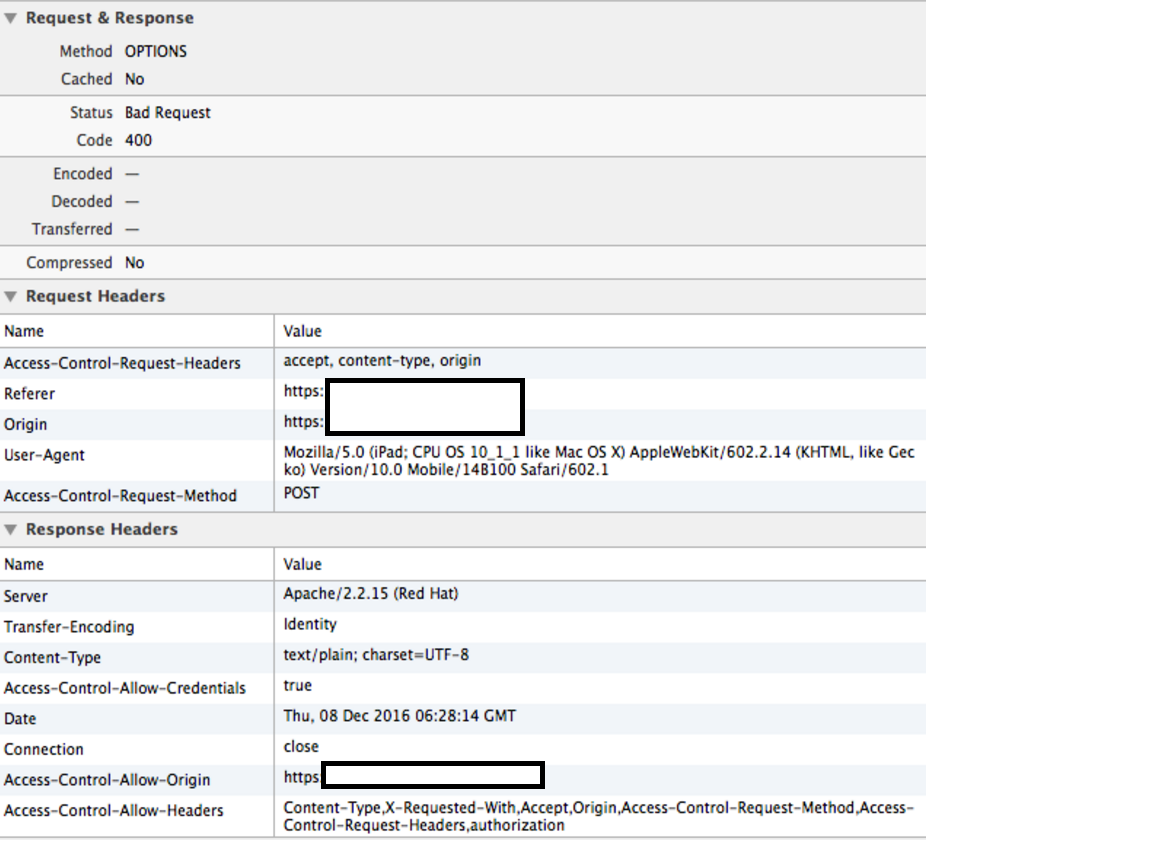Image resolution: width=1152 pixels, height=849 pixels.
Task: Select the User-Agent header value
Action: pyautogui.click(x=598, y=461)
